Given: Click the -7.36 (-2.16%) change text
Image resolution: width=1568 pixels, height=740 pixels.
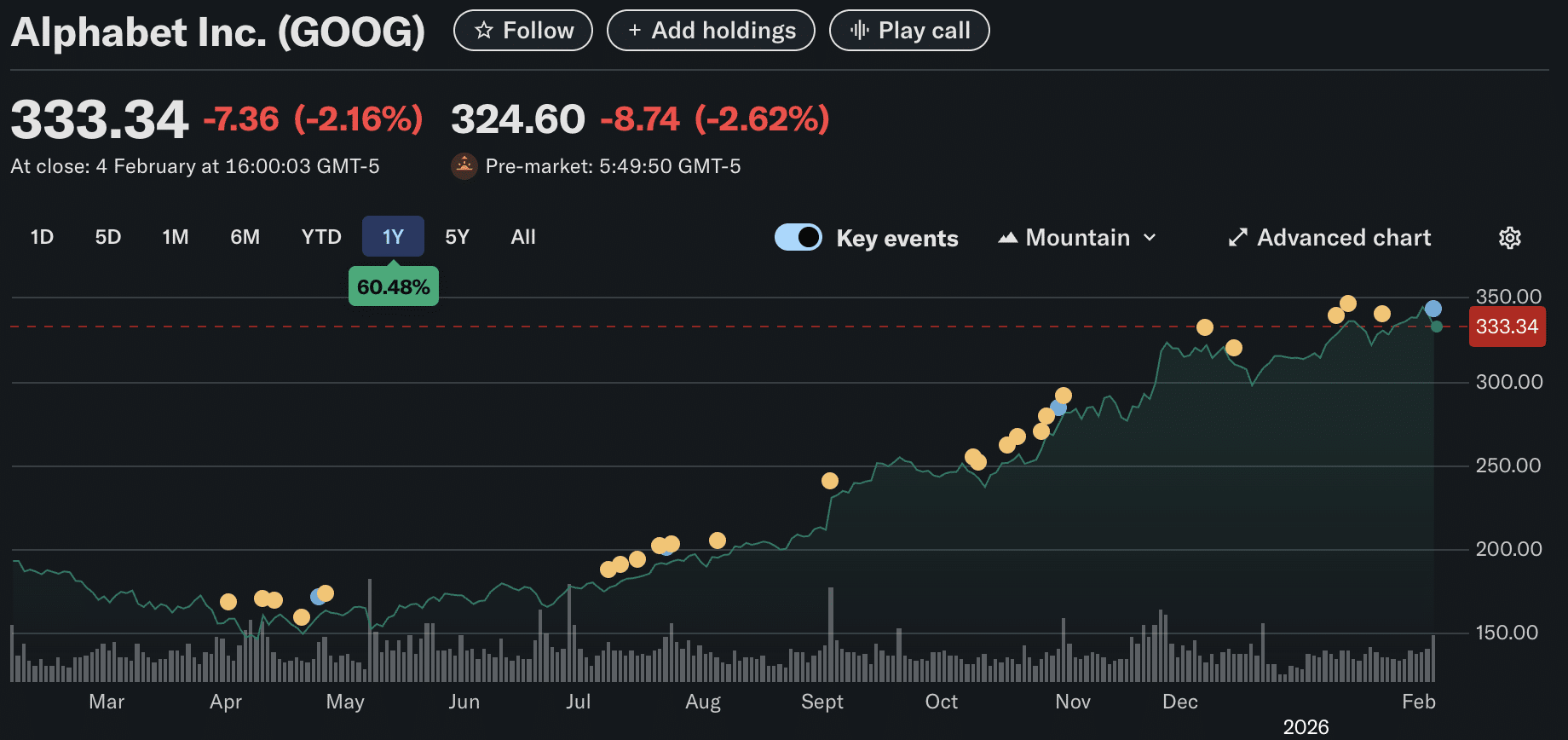Looking at the screenshot, I should 313,119.
